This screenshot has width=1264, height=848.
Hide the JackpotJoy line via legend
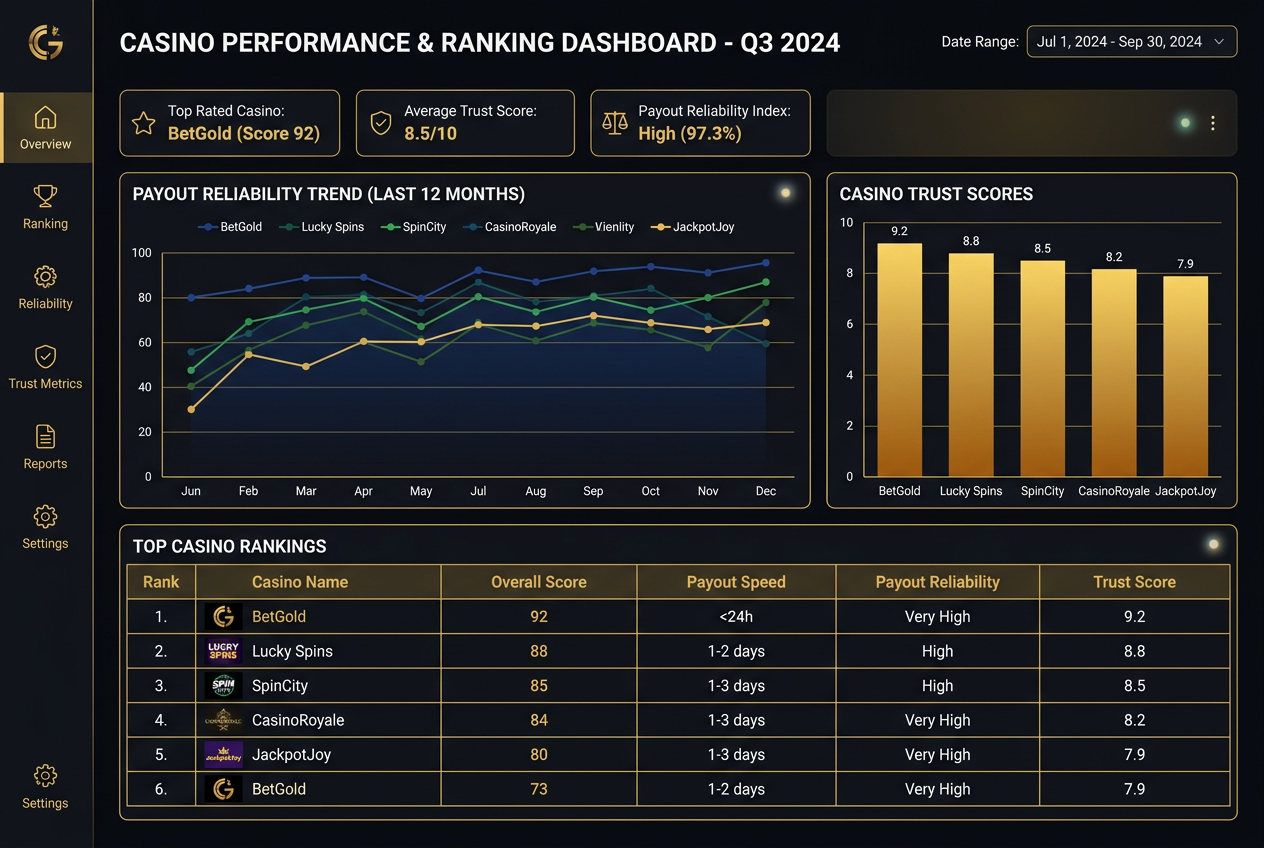[x=693, y=227]
